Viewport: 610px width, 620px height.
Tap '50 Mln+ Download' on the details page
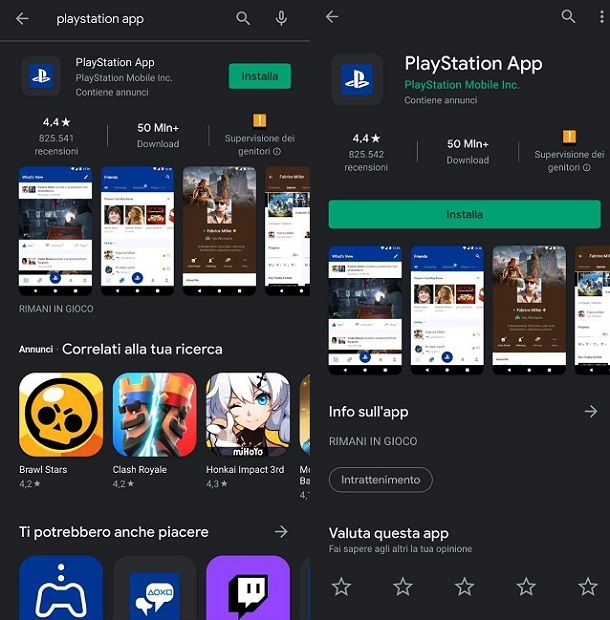click(468, 151)
